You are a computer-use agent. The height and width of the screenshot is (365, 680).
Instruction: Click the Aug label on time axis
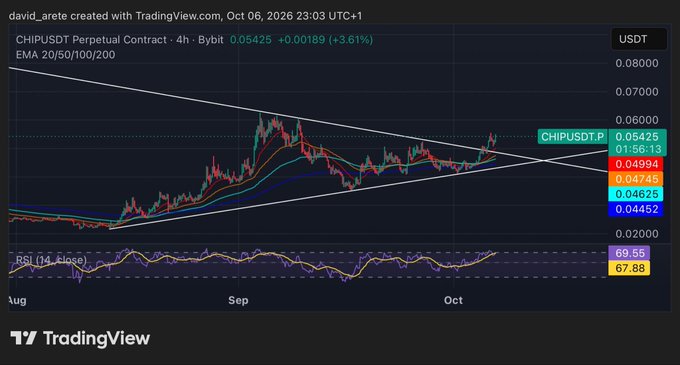[17, 300]
